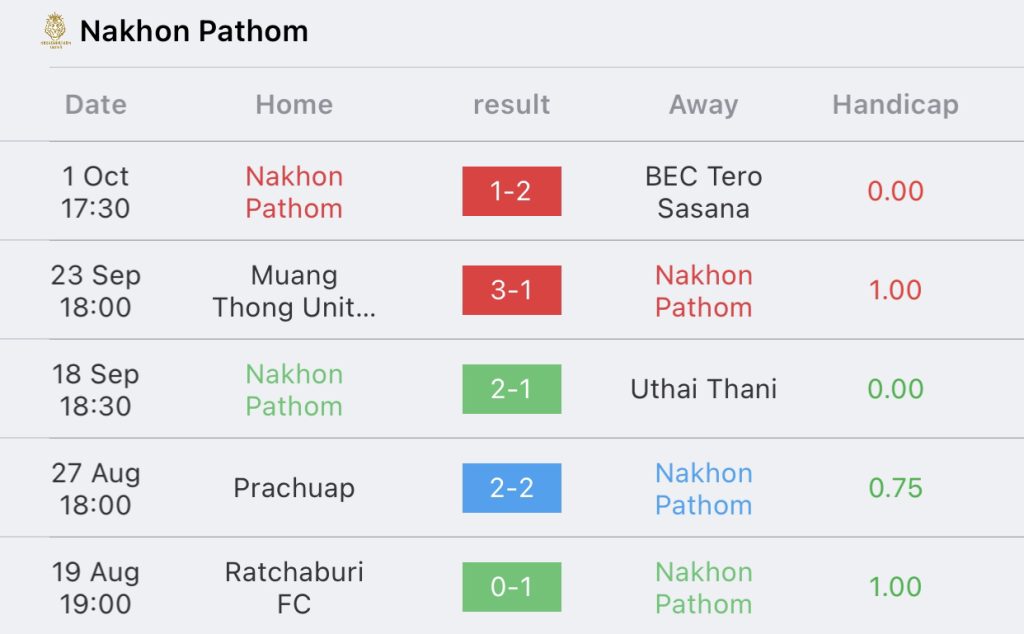Select BEC Tero Sasana away team

pos(703,192)
